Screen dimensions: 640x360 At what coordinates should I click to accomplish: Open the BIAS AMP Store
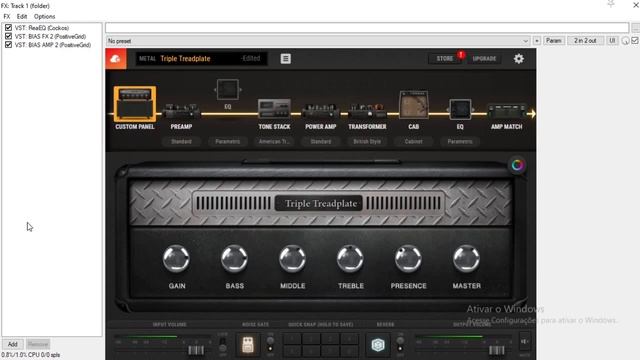444,59
